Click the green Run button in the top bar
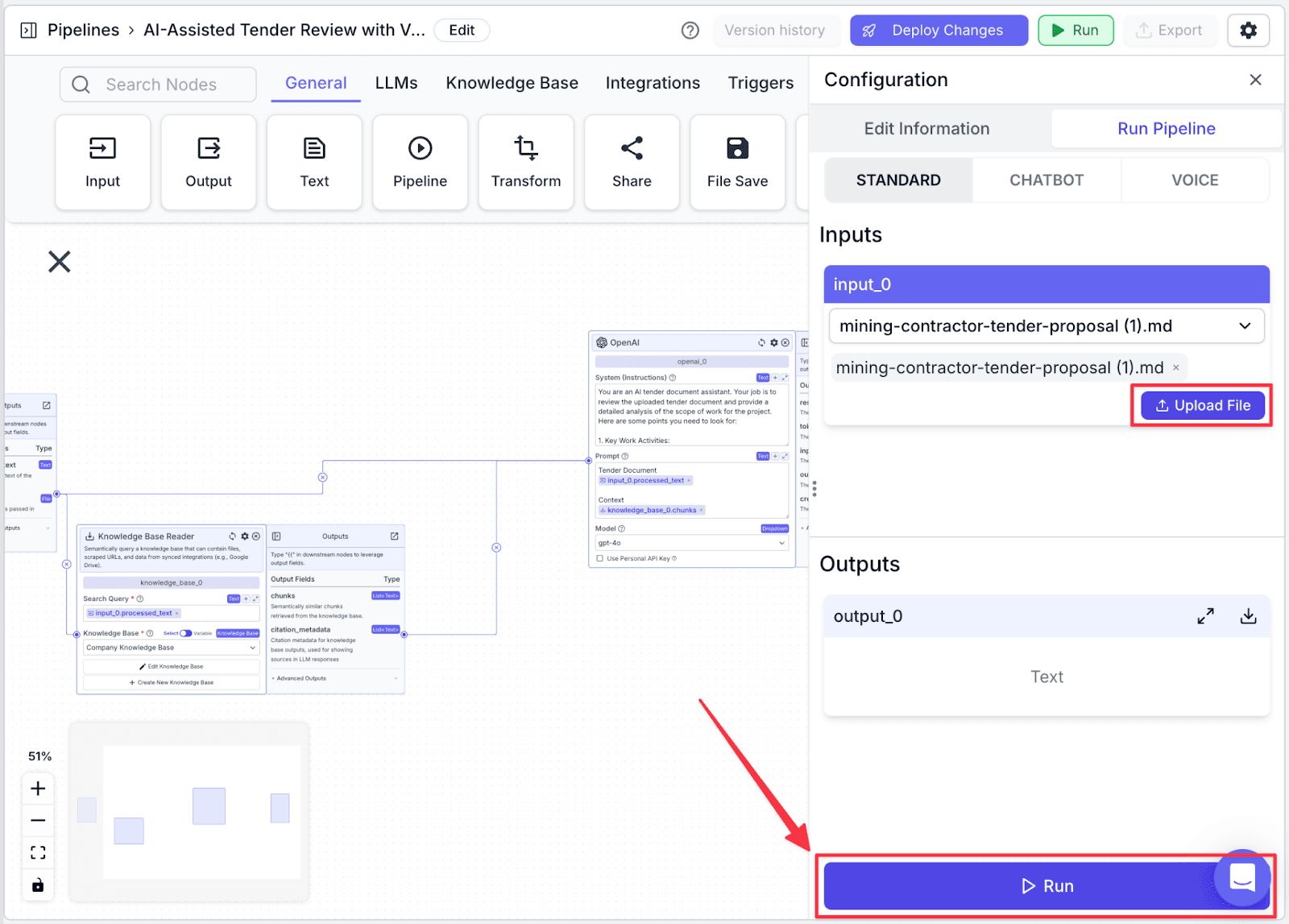 click(1076, 31)
